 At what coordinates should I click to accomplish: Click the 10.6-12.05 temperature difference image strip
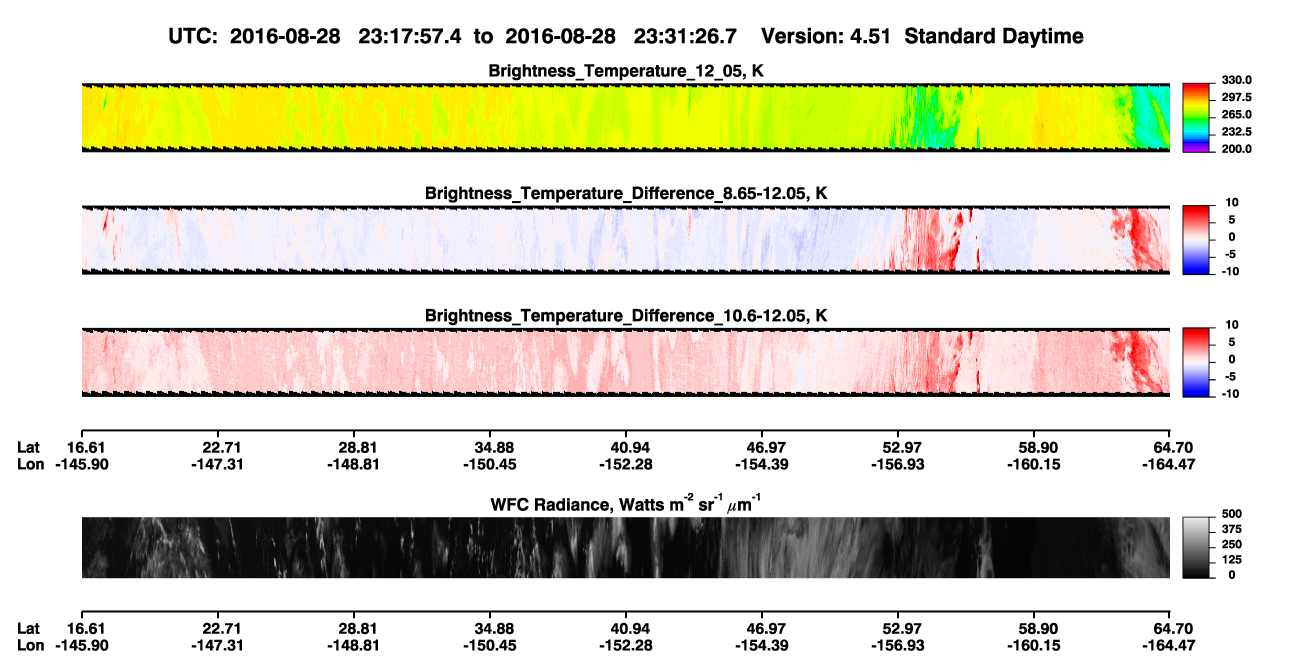[625, 363]
